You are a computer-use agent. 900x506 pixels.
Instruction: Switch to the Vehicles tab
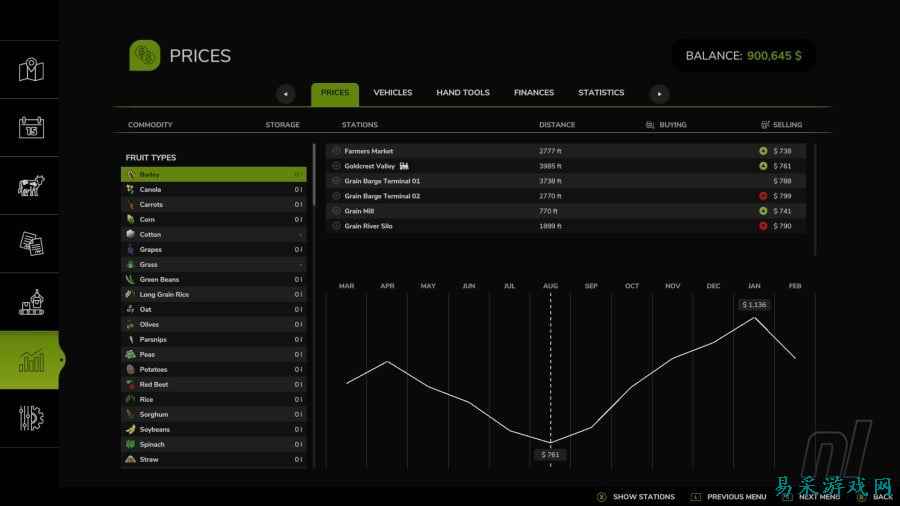(392, 93)
